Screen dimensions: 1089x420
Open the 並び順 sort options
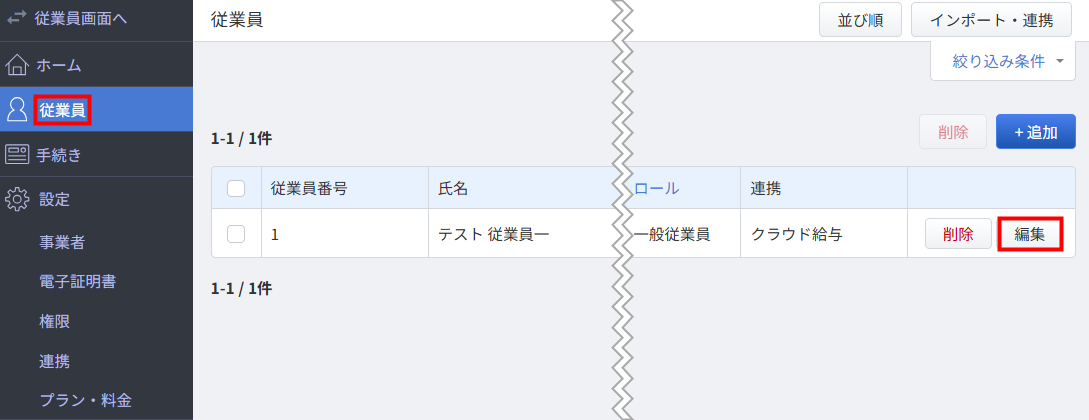tap(861, 20)
